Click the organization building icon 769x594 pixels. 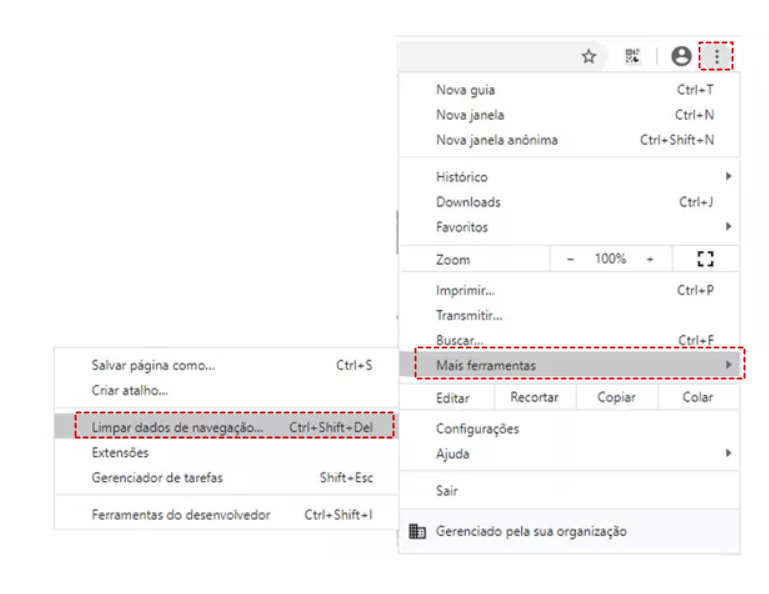(418, 531)
